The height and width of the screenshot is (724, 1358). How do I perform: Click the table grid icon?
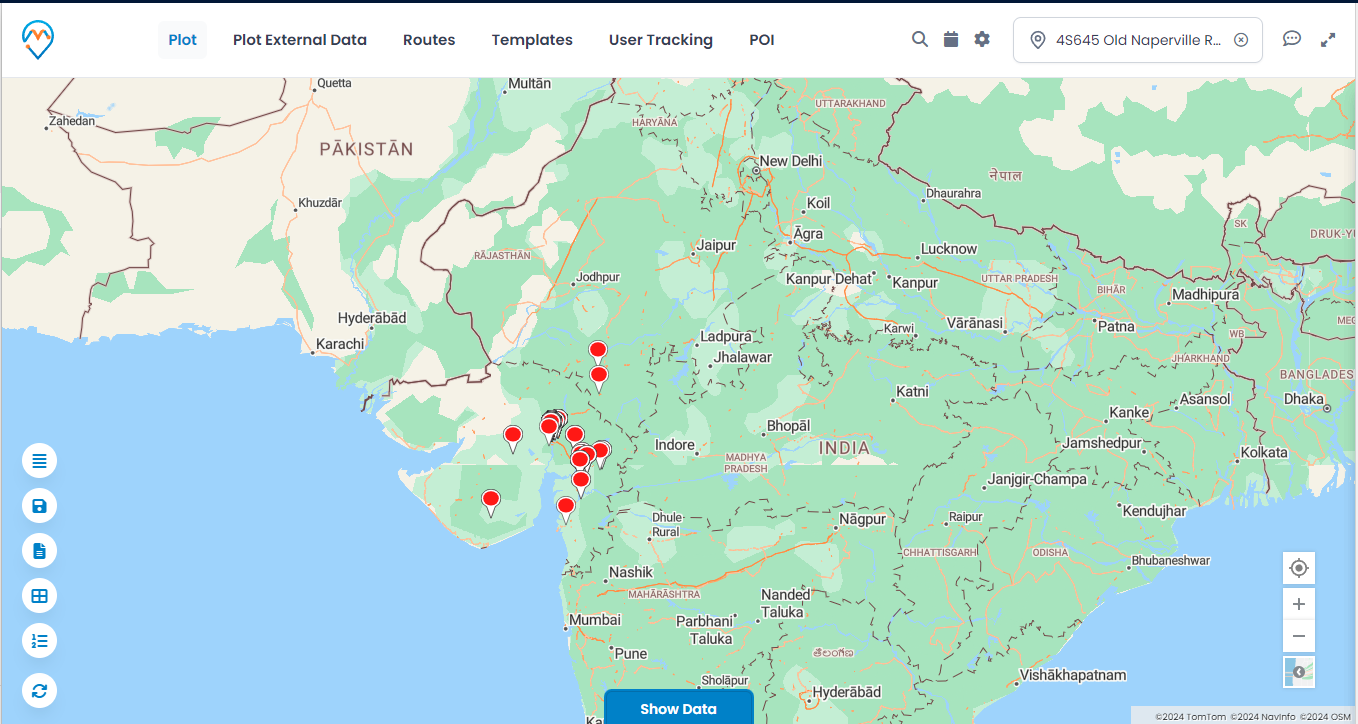tap(39, 596)
